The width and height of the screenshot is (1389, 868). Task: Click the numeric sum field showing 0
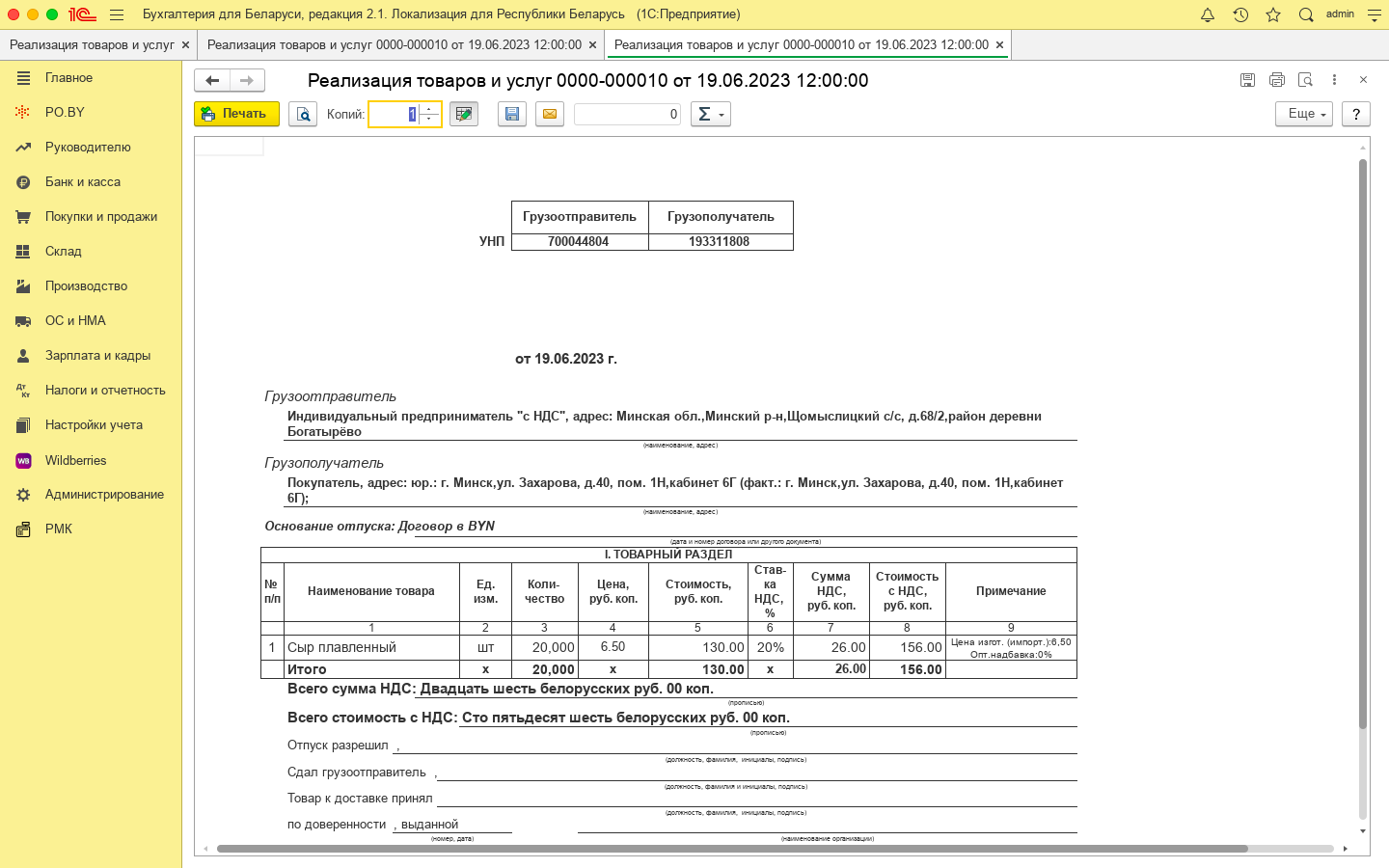point(627,114)
